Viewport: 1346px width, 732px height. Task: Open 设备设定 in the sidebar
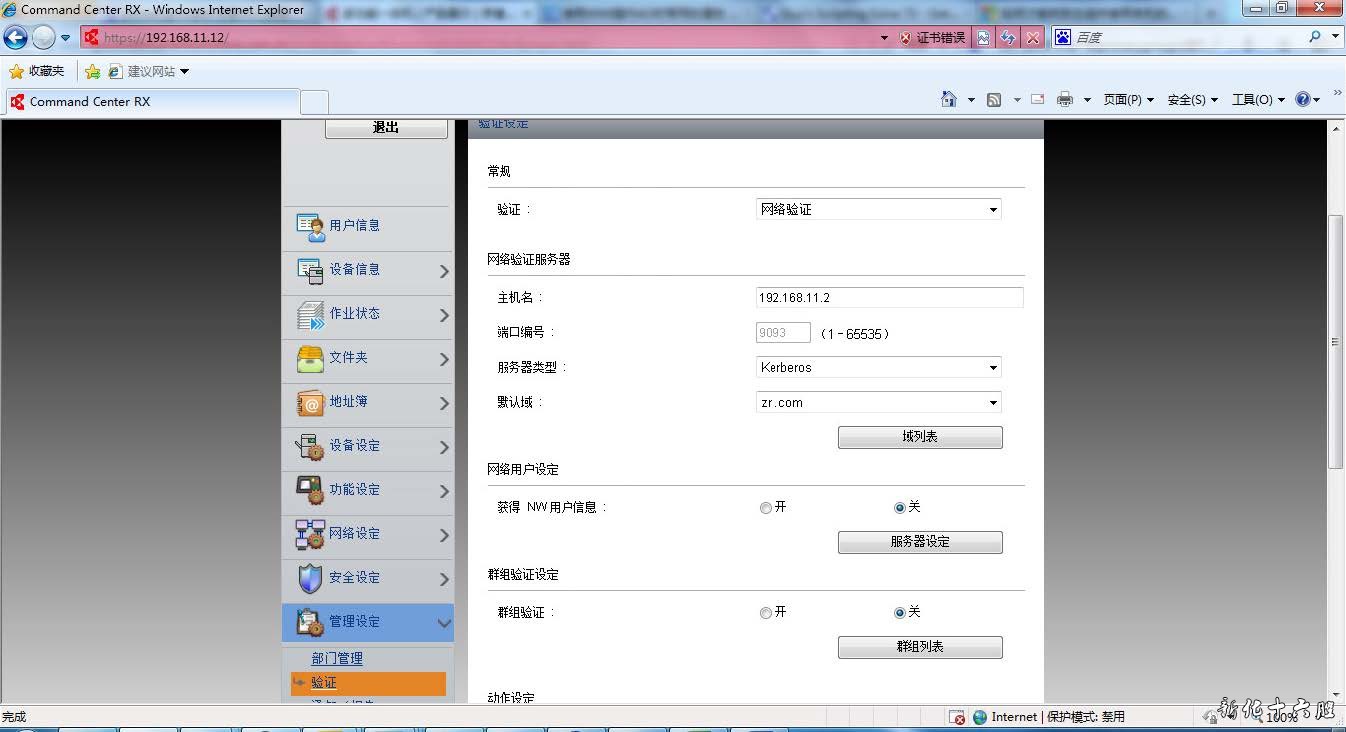[367, 446]
